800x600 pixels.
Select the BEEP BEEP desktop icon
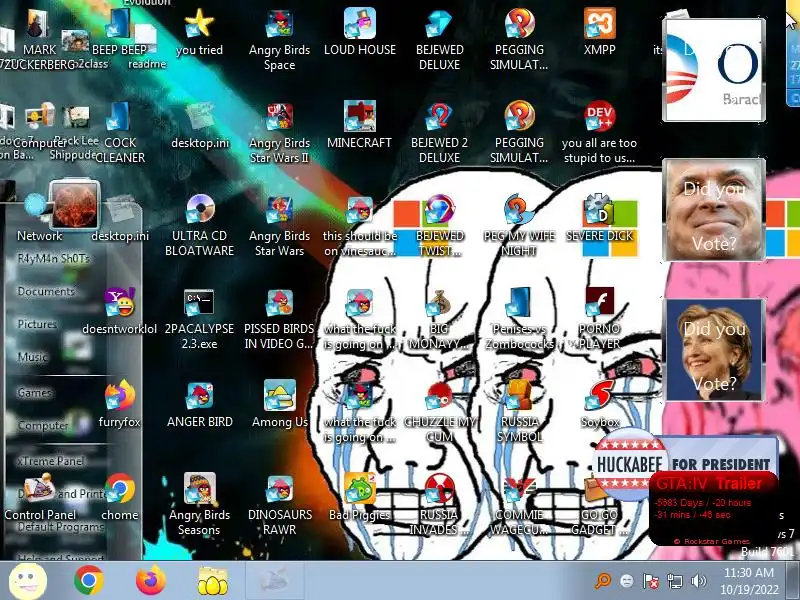click(x=118, y=23)
